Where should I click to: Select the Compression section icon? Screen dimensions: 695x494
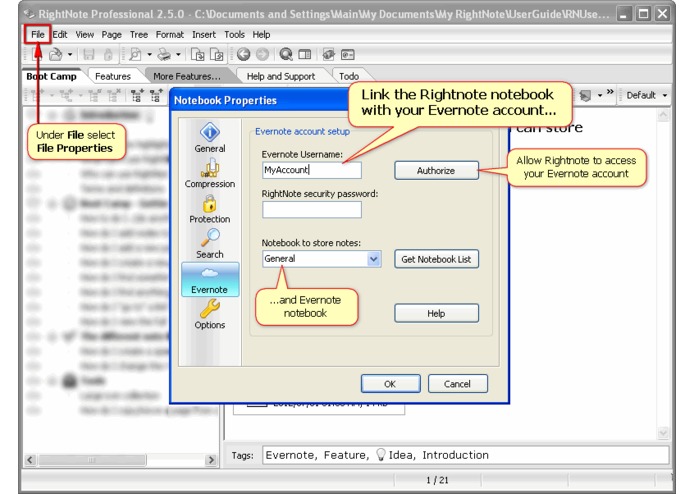pos(210,173)
